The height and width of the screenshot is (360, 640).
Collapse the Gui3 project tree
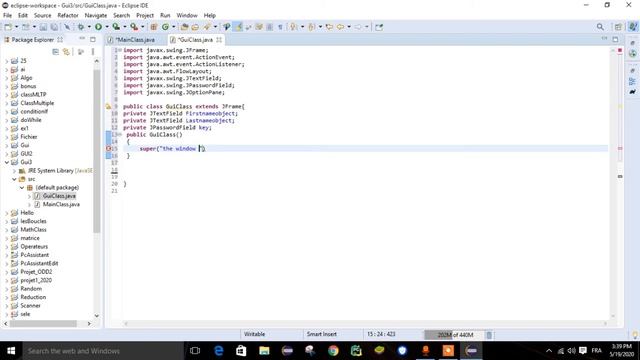pyautogui.click(x=7, y=162)
